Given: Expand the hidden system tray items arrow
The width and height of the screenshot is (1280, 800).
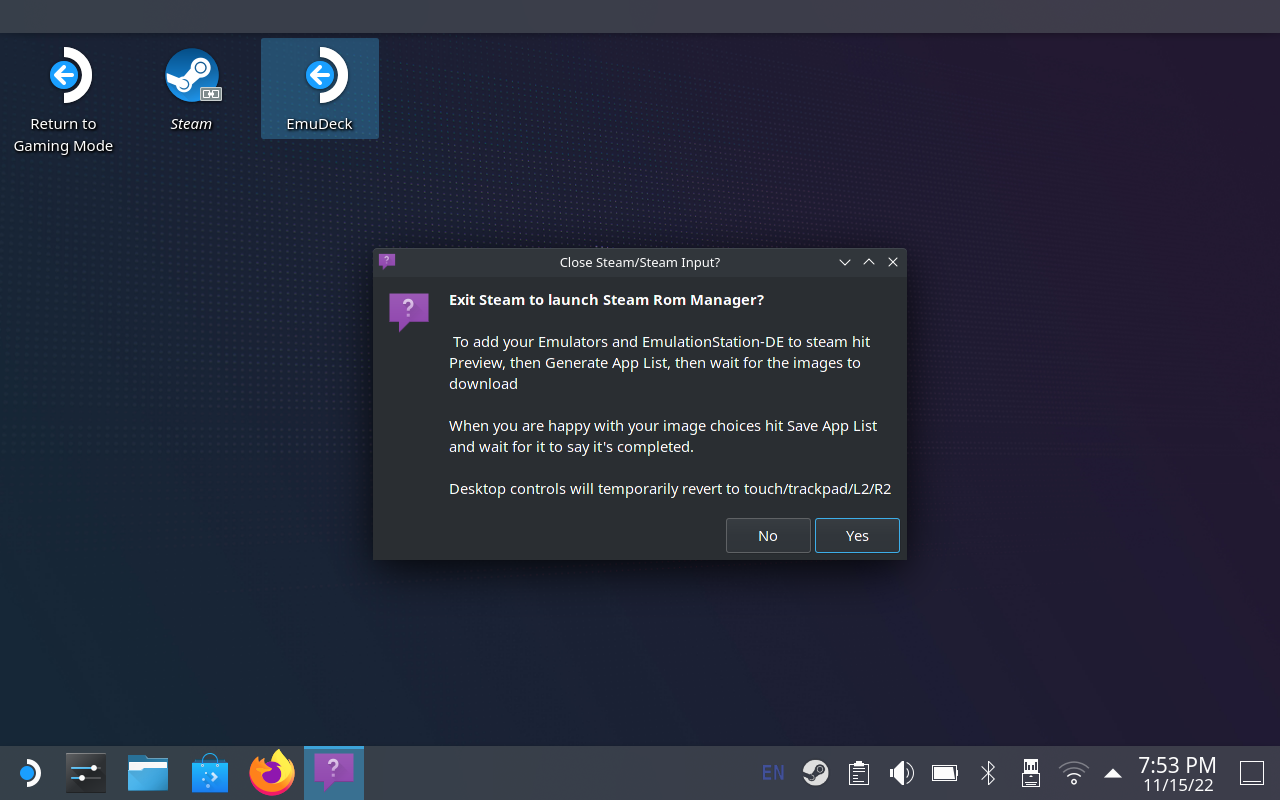Looking at the screenshot, I should [1113, 772].
